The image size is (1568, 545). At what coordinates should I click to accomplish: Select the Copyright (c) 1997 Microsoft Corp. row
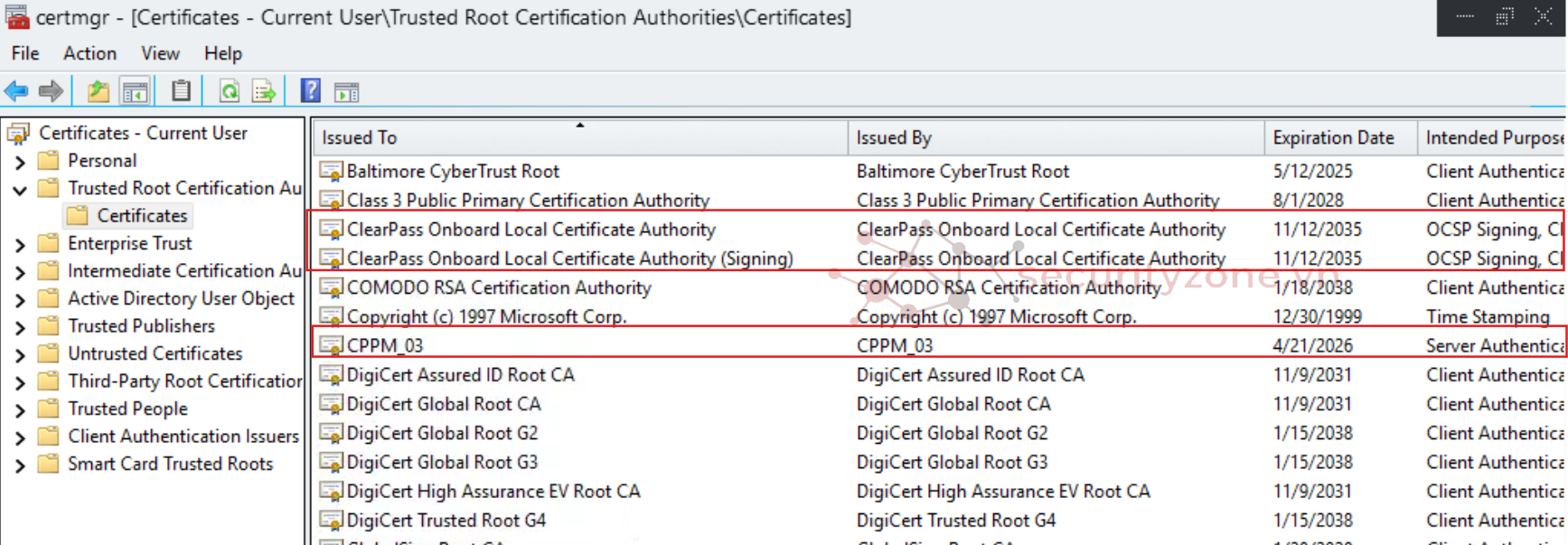939,317
